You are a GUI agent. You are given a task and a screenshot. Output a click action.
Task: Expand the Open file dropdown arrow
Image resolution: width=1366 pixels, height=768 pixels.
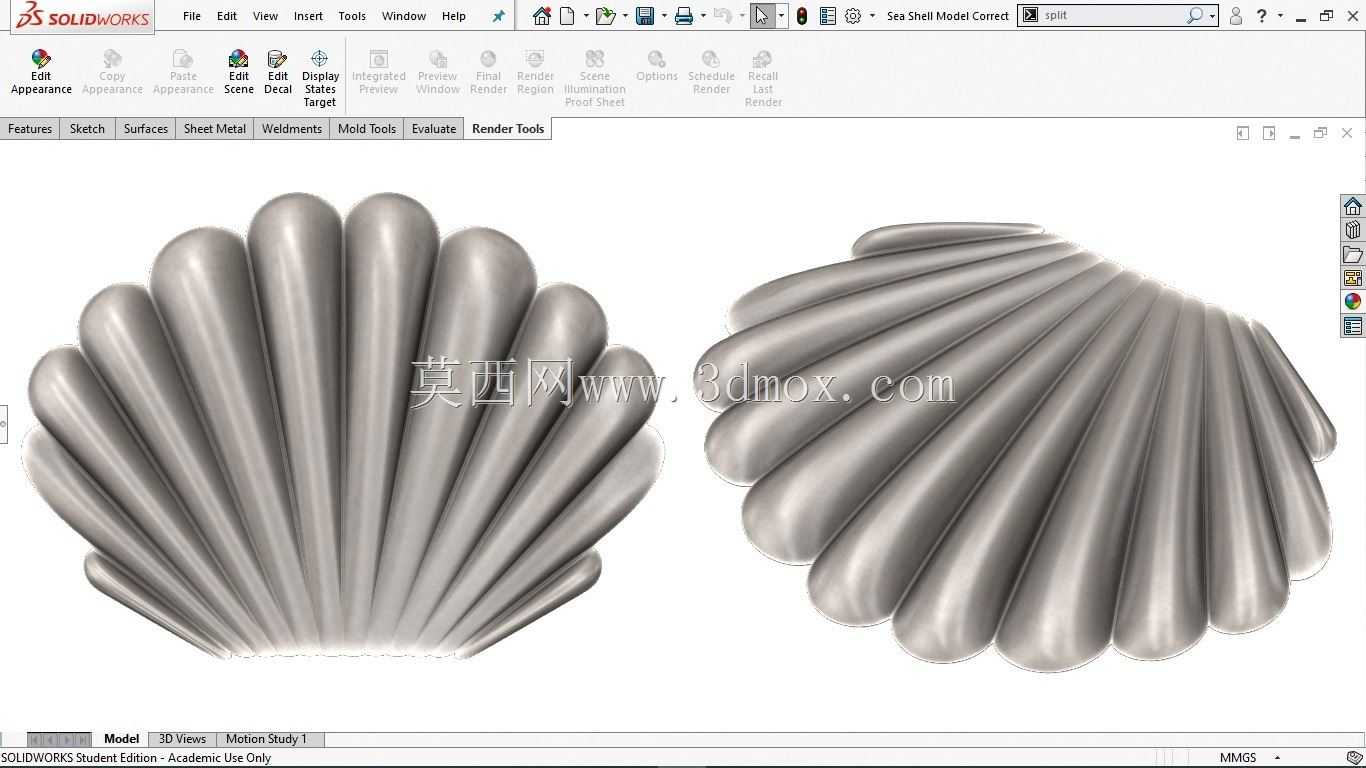pos(625,16)
